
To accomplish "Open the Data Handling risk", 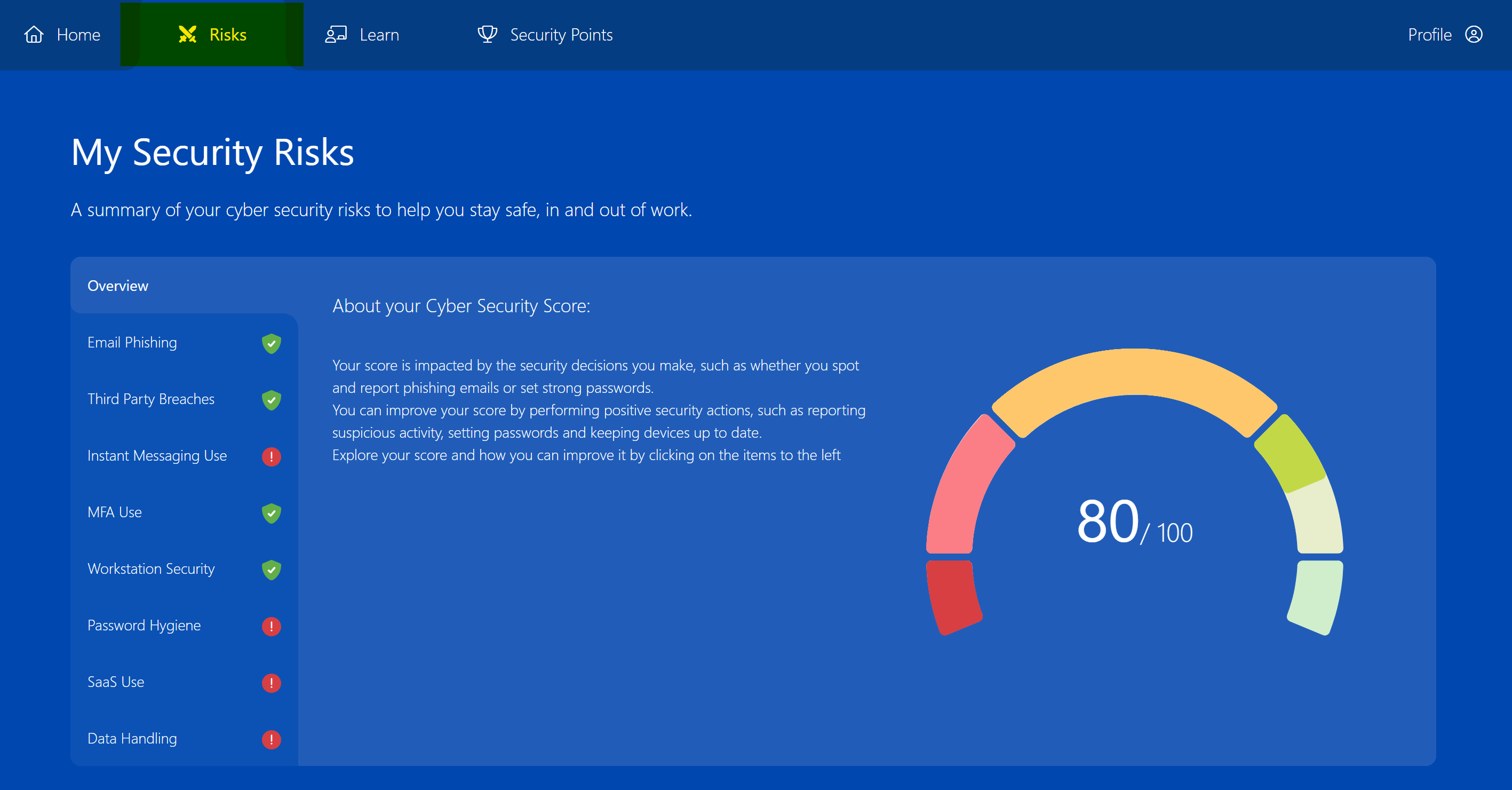I will [184, 738].
